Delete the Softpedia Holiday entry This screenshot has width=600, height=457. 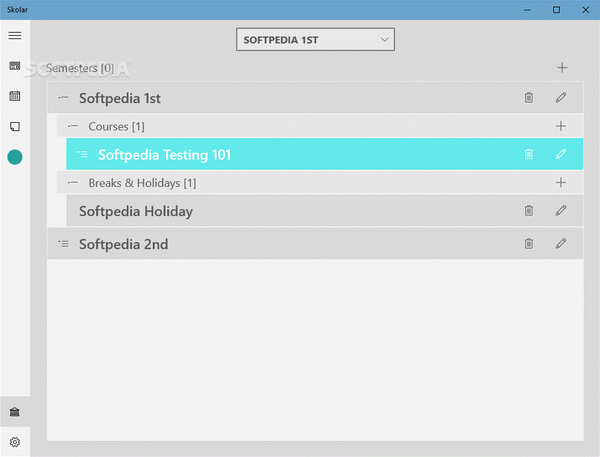tap(528, 210)
